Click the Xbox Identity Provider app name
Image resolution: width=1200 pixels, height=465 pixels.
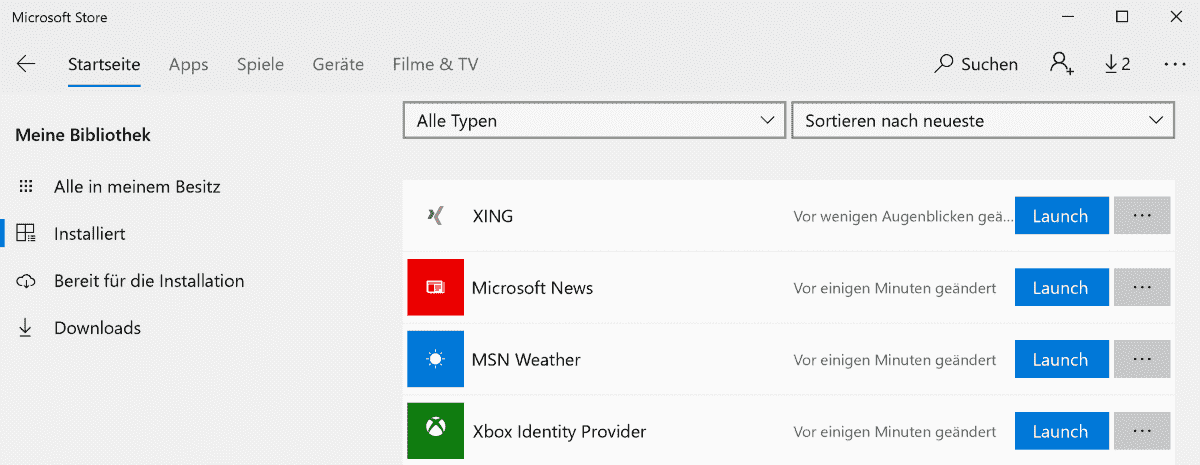tap(559, 431)
